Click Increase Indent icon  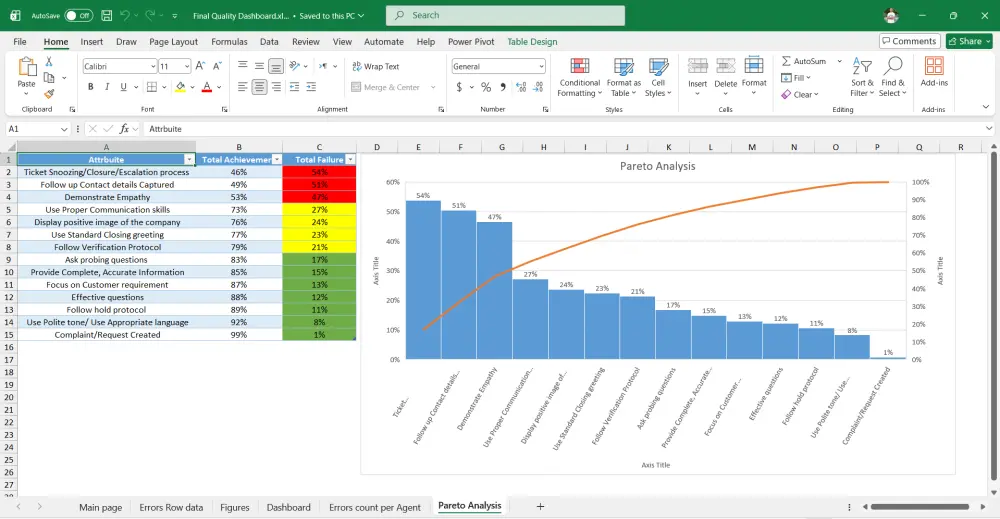point(311,87)
